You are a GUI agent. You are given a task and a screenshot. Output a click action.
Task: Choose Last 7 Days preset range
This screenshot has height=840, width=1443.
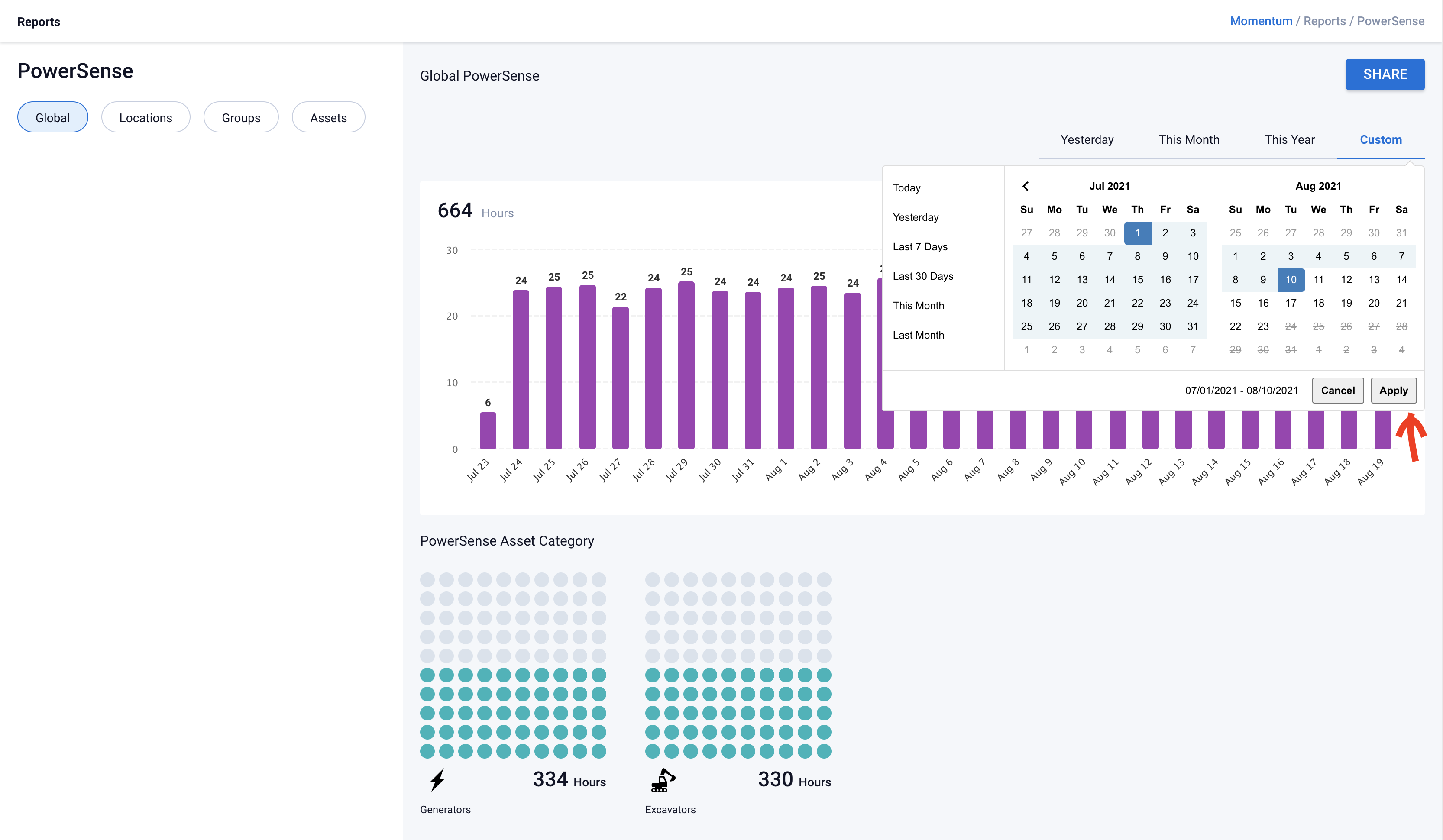click(919, 247)
